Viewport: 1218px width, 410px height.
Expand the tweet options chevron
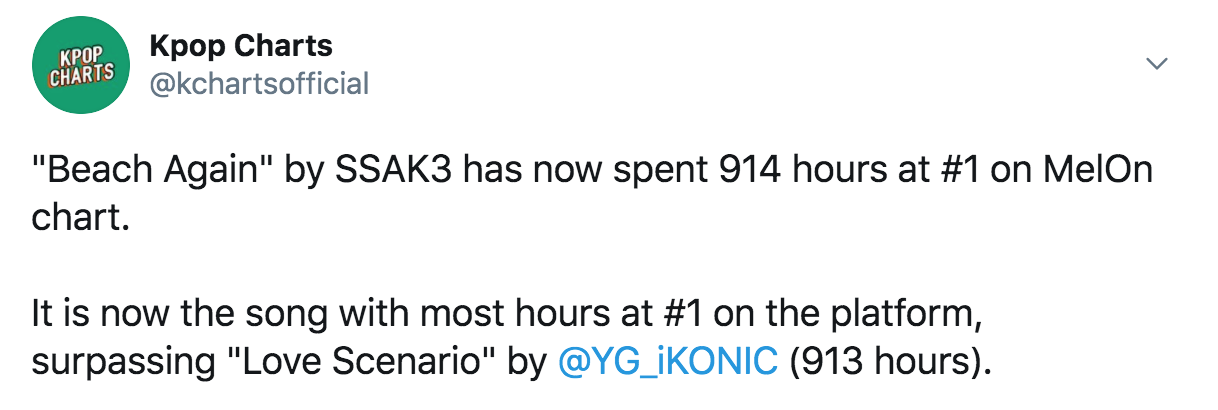(x=1157, y=64)
